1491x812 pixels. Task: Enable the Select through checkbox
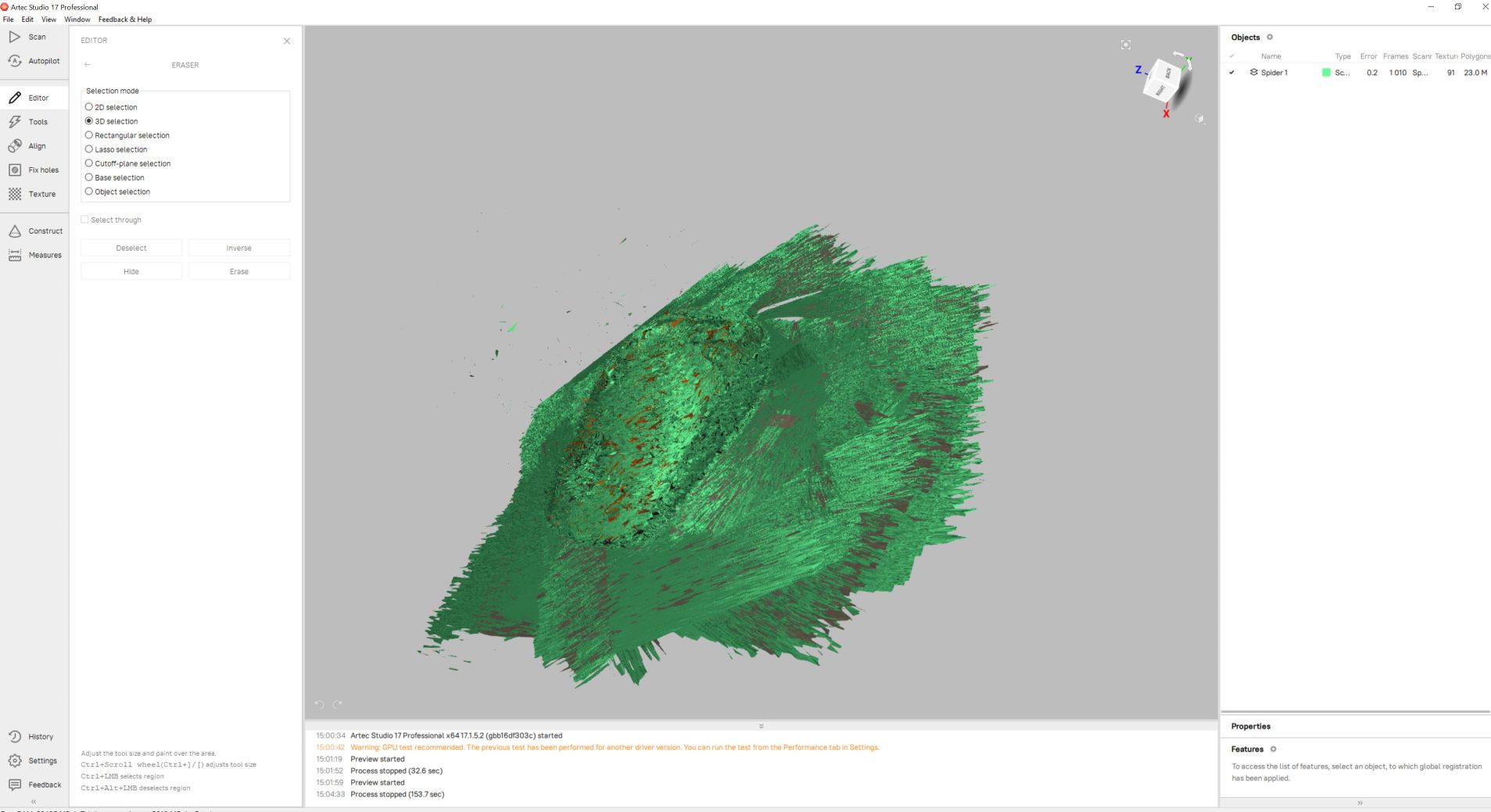[84, 220]
